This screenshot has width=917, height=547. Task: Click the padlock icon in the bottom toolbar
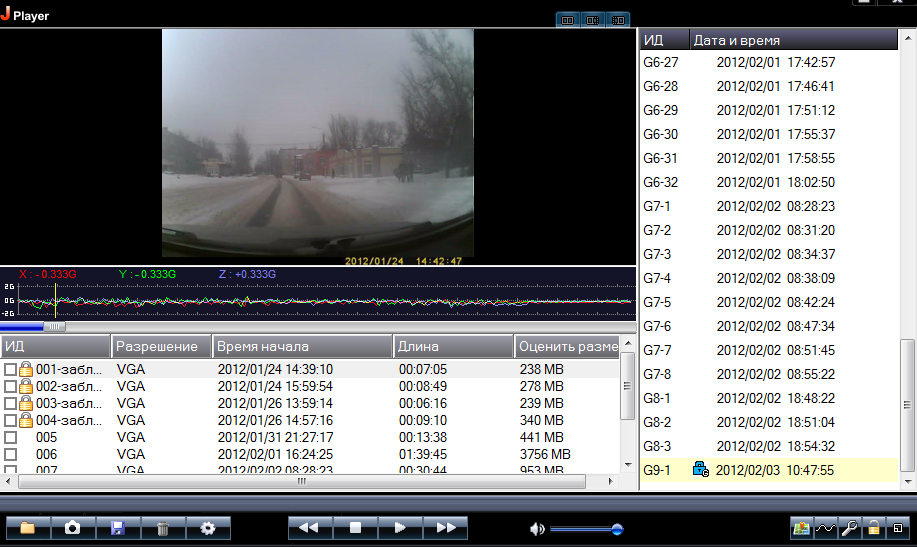pyautogui.click(x=873, y=528)
